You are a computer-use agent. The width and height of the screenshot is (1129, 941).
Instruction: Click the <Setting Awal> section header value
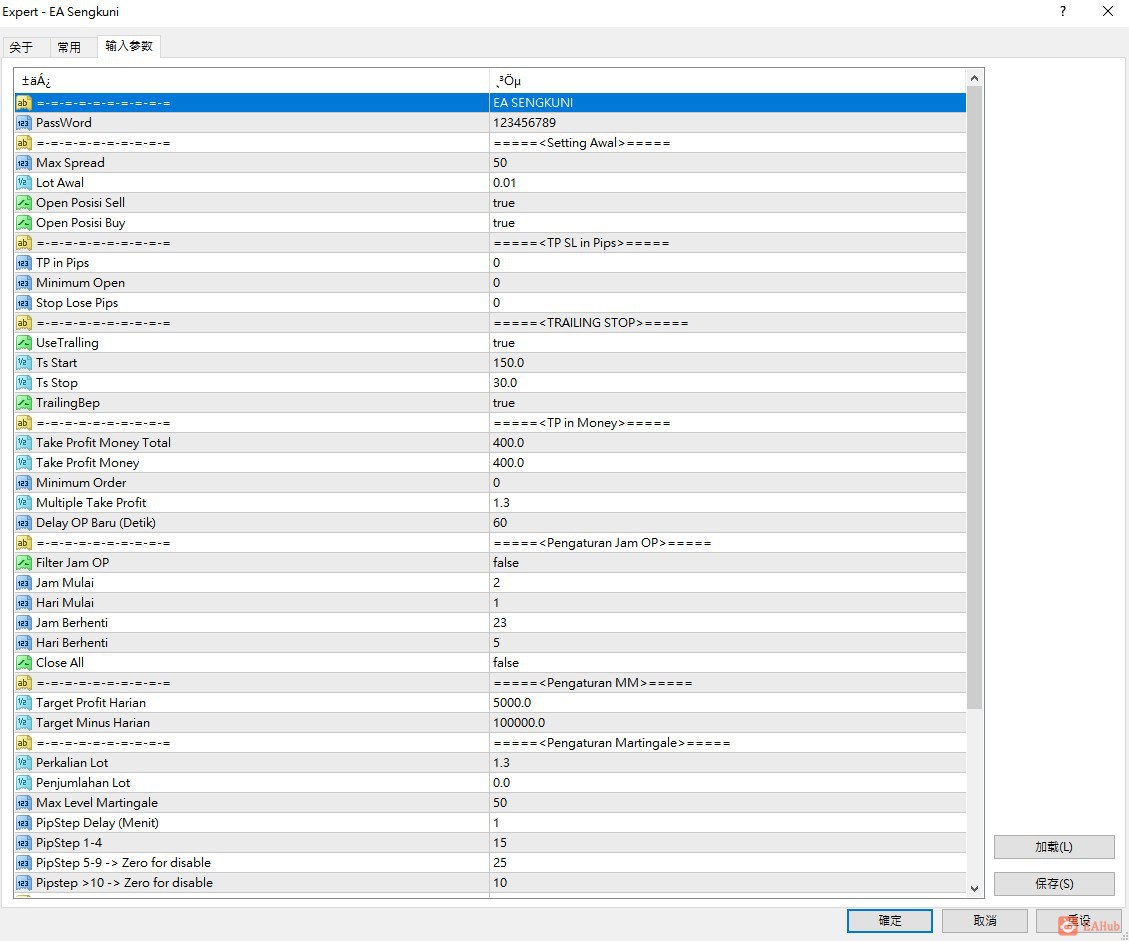tap(582, 143)
